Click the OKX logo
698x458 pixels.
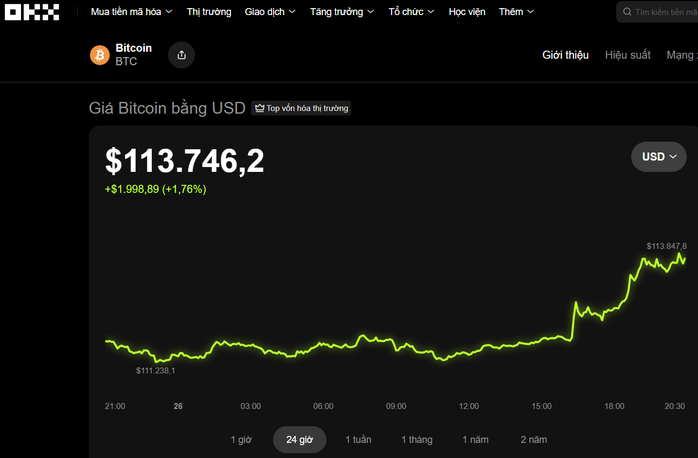pos(33,12)
